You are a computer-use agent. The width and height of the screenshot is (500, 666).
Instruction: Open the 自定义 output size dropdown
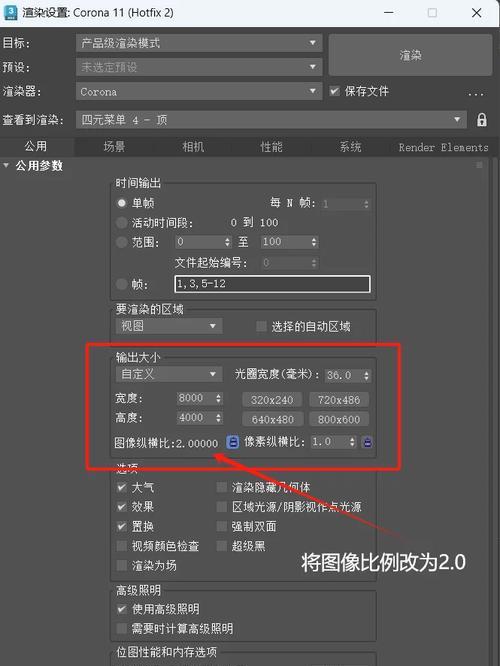pos(169,374)
